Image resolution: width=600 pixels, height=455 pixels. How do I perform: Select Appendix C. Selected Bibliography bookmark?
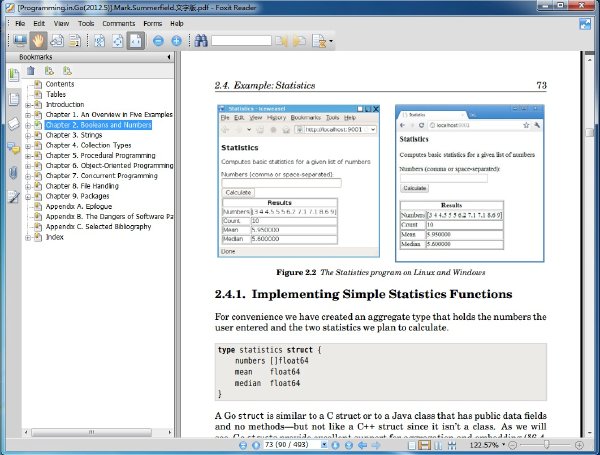click(x=99, y=227)
